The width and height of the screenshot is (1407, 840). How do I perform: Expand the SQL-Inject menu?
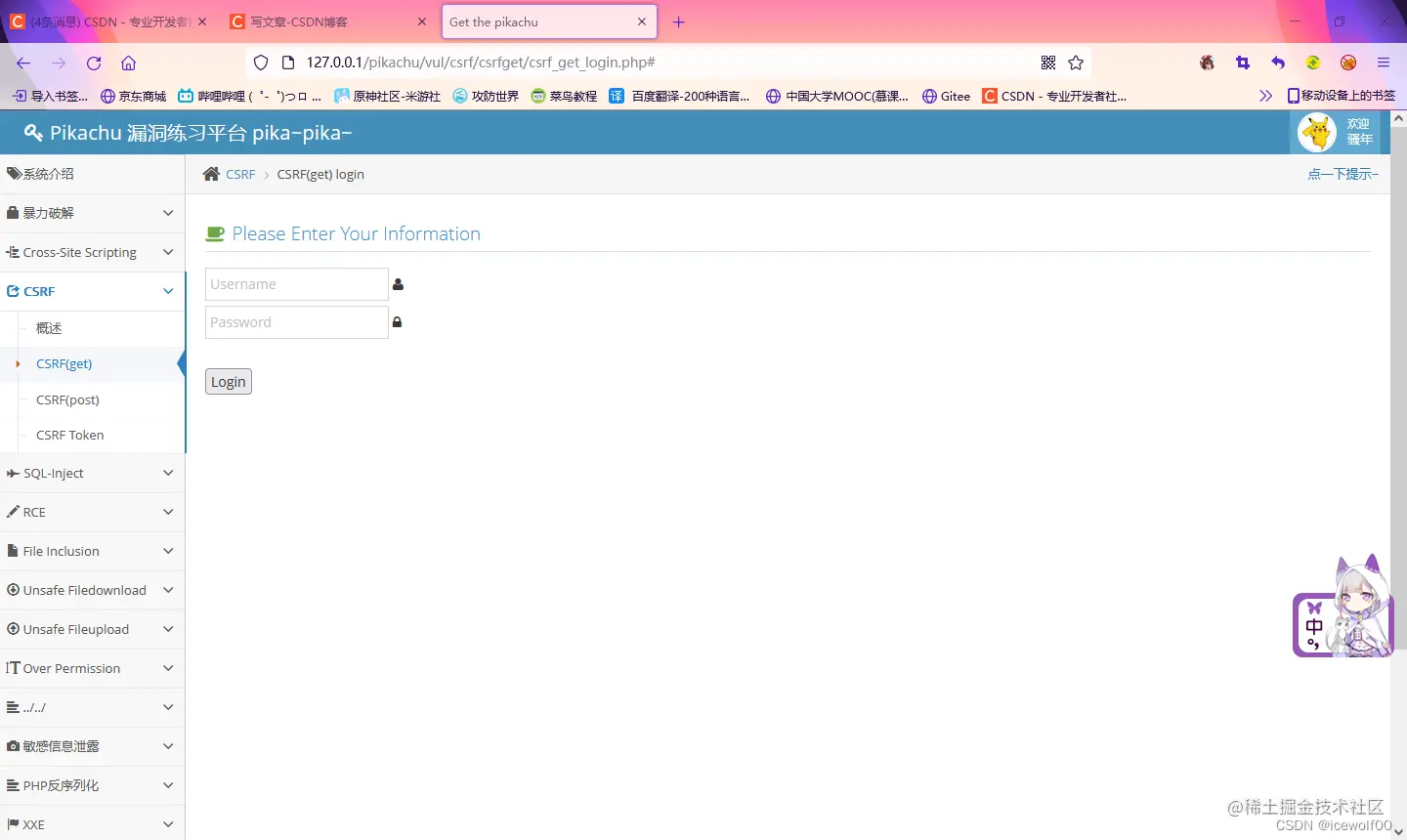pyautogui.click(x=92, y=473)
